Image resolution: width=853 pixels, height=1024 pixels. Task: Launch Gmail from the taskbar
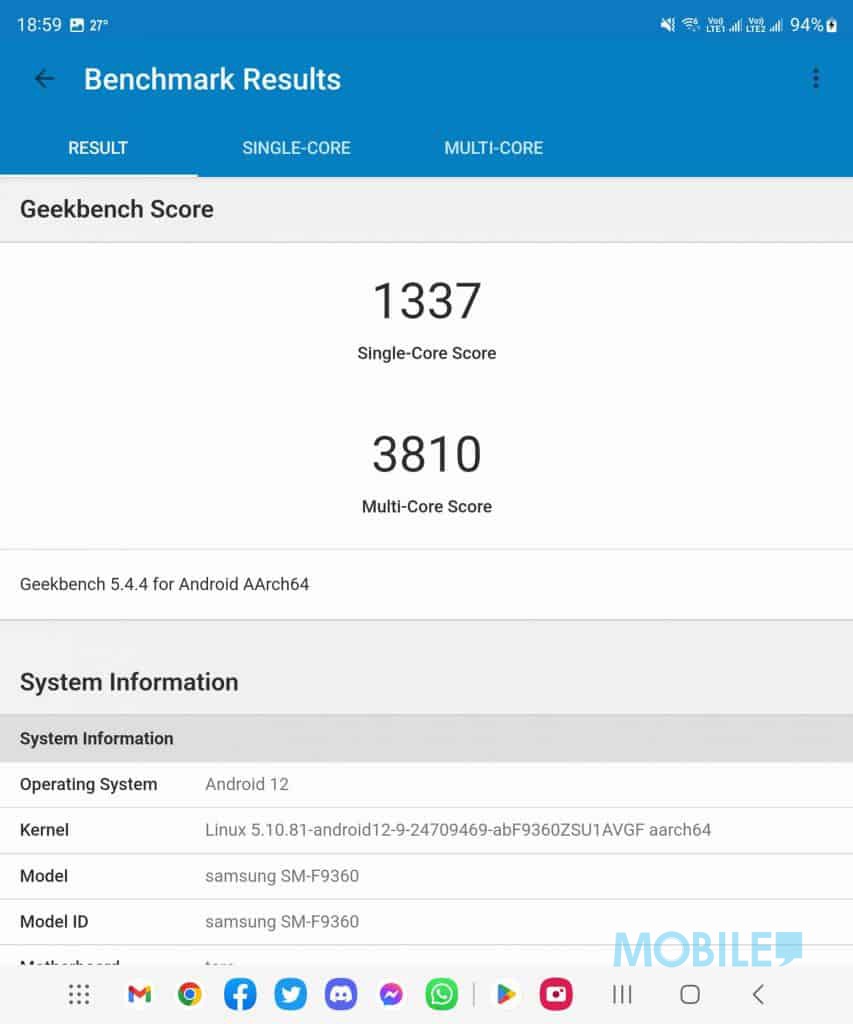click(x=139, y=994)
